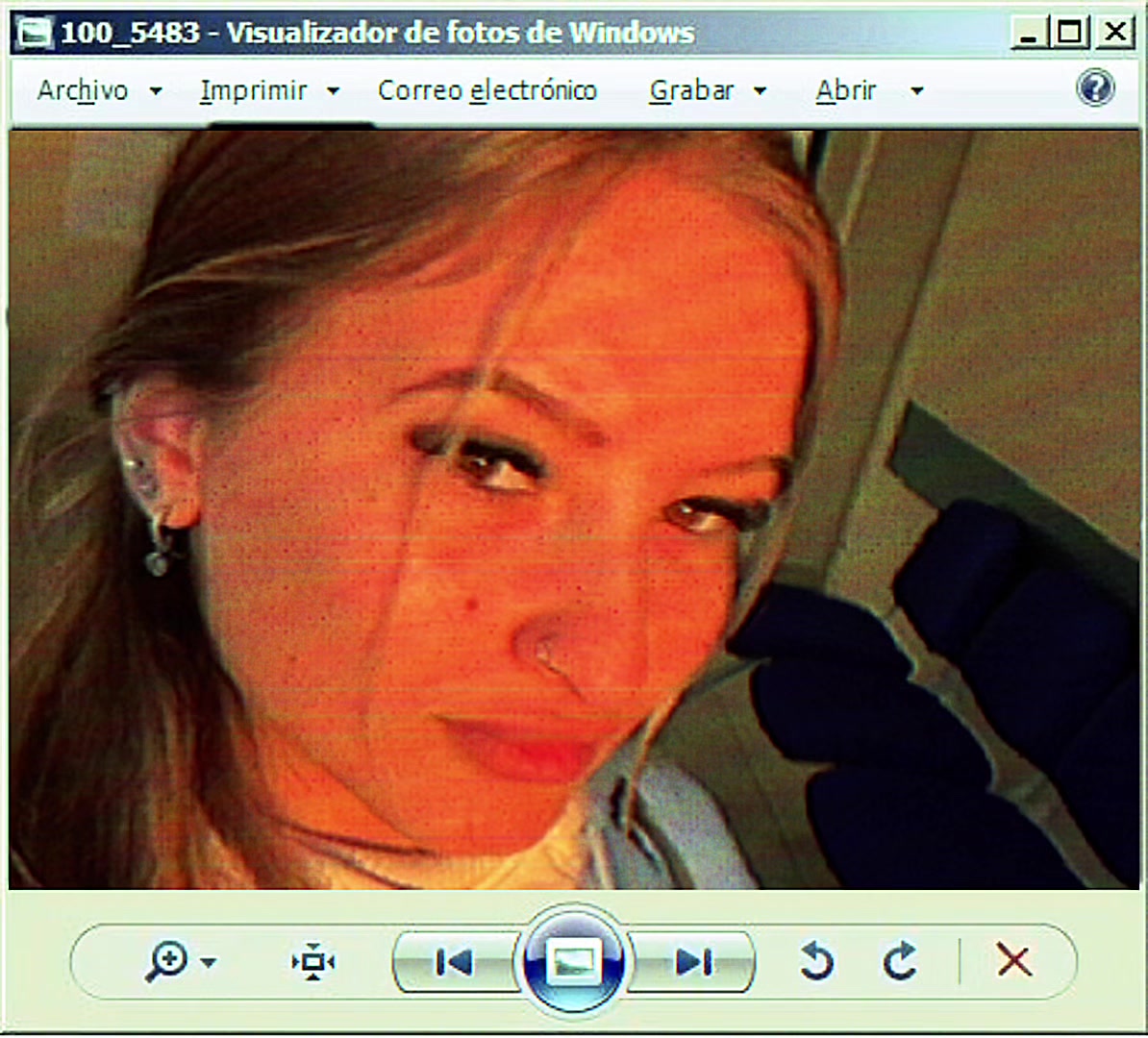Expand the Archivo dropdown arrow

[155, 91]
